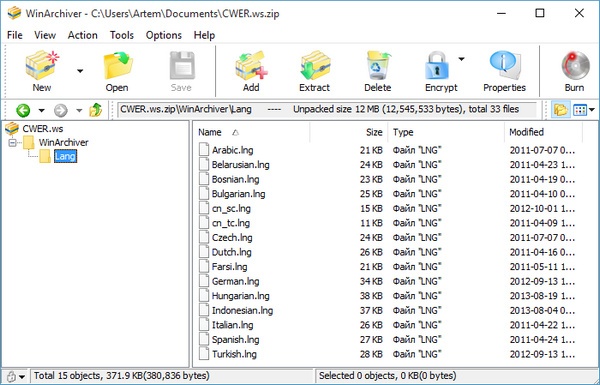Sort by the Name column header
This screenshot has width=600, height=385.
pos(251,132)
